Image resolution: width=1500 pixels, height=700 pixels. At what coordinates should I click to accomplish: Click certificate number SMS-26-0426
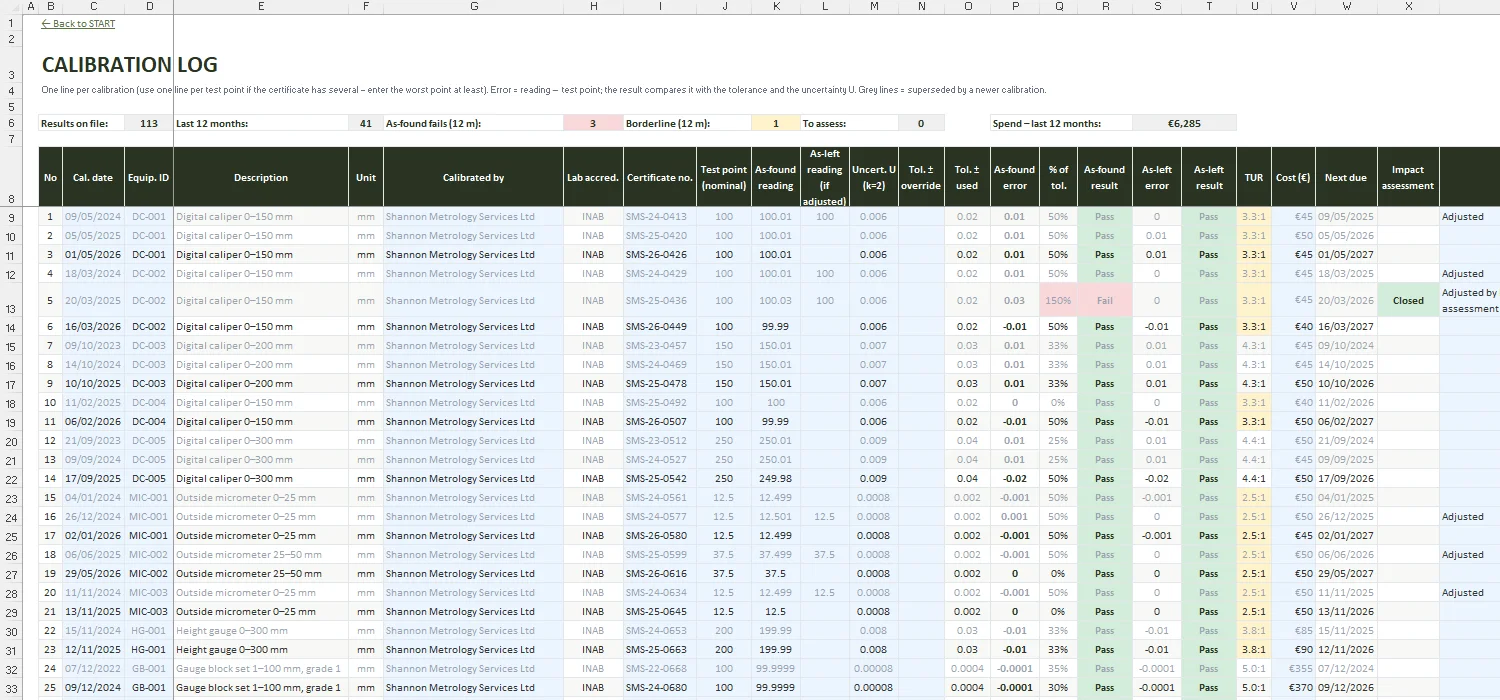click(x=660, y=254)
